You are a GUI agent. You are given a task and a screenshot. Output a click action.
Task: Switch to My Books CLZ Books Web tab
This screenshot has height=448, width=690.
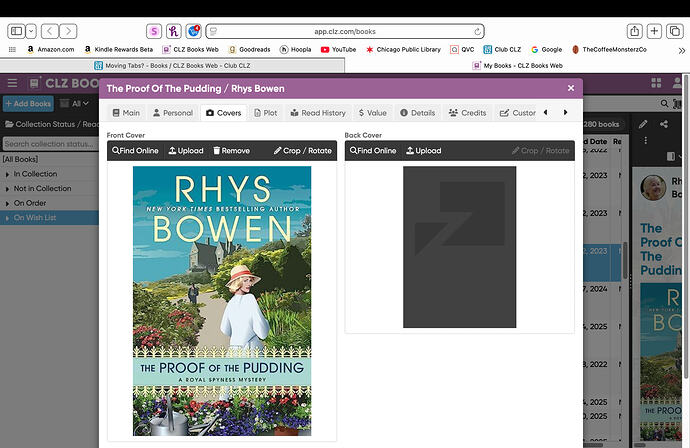click(x=517, y=66)
